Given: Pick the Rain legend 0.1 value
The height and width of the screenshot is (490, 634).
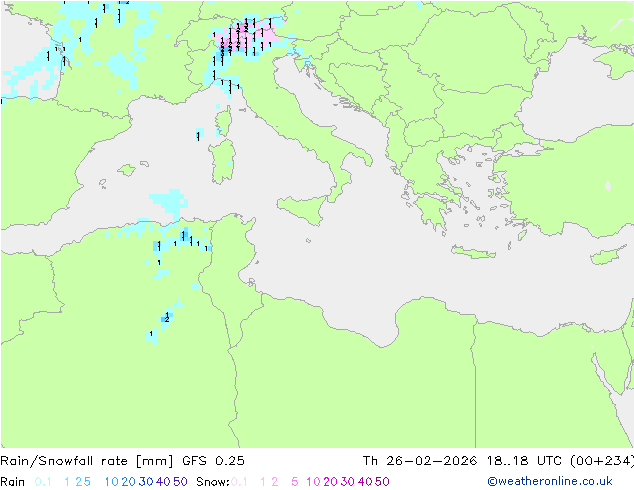Looking at the screenshot, I should click(43, 482).
